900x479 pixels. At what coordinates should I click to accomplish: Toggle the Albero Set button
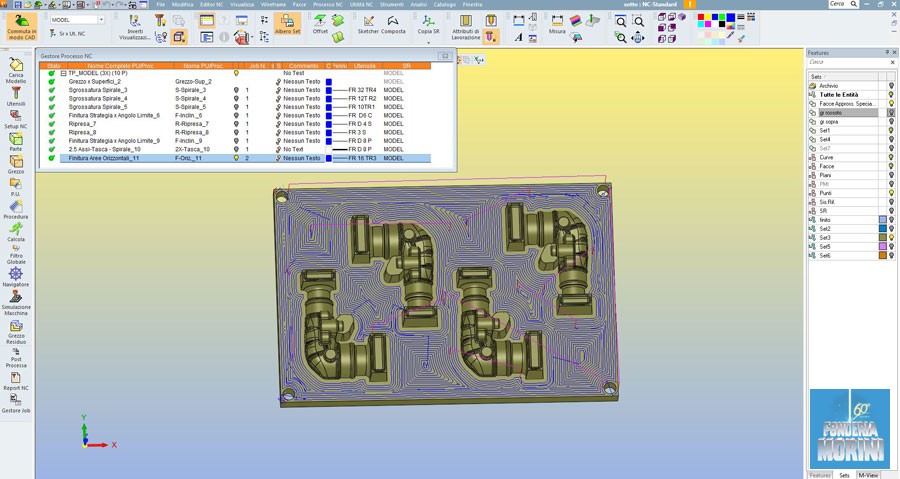click(288, 25)
